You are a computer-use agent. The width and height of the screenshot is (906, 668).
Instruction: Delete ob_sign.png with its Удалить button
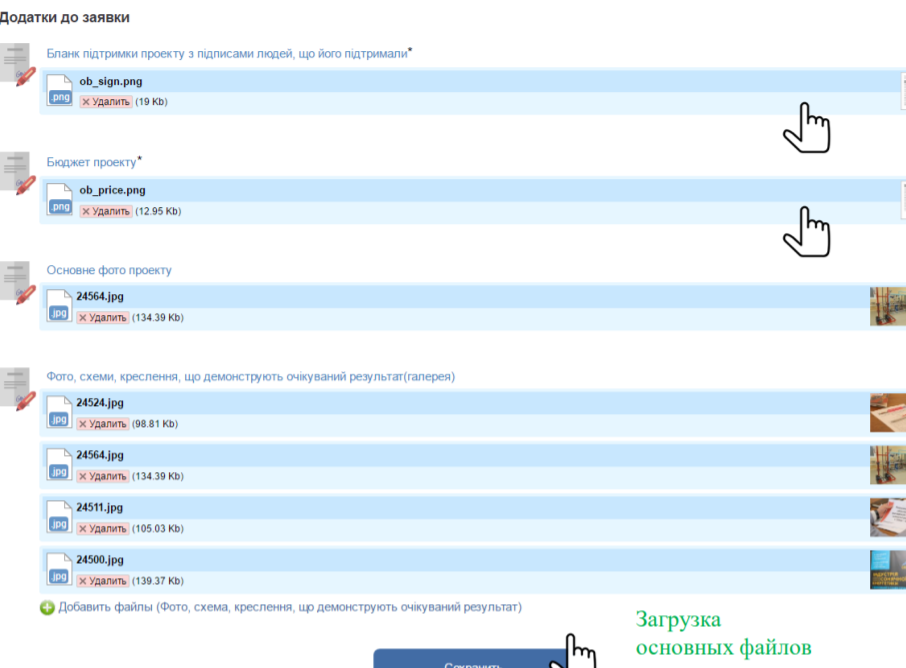click(105, 102)
